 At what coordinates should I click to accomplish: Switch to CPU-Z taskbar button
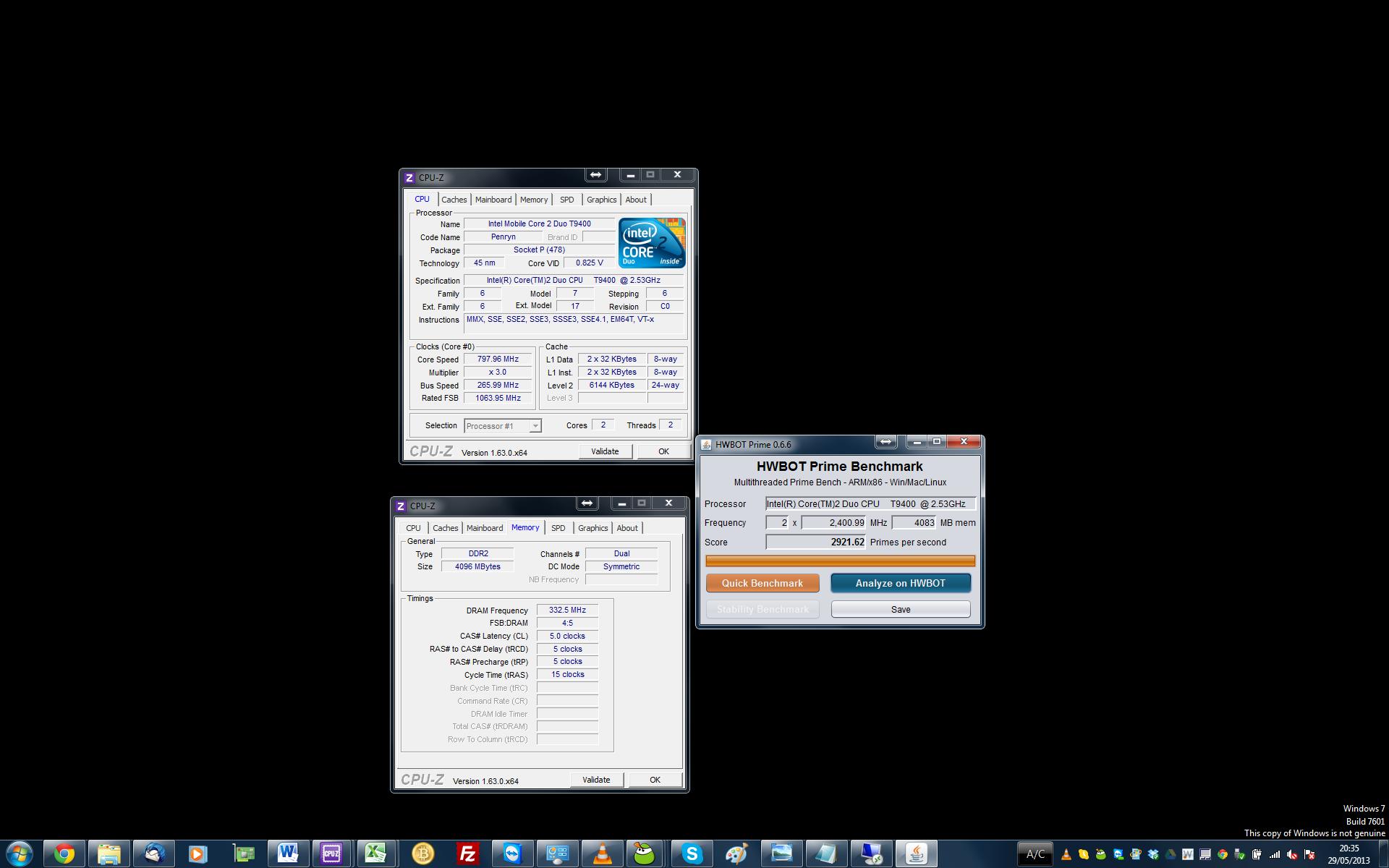click(332, 854)
